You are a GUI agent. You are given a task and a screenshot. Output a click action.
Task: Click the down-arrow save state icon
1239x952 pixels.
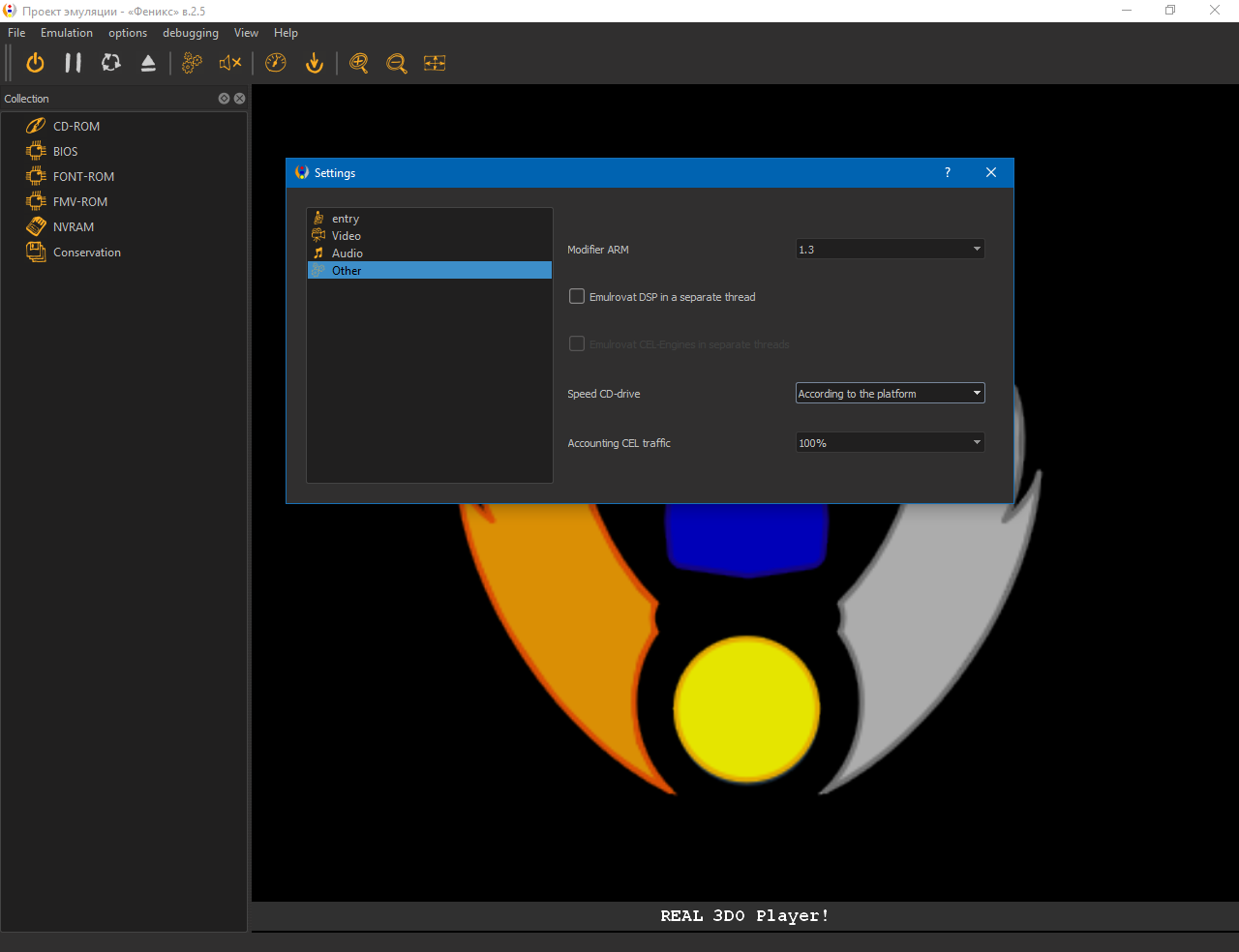315,63
